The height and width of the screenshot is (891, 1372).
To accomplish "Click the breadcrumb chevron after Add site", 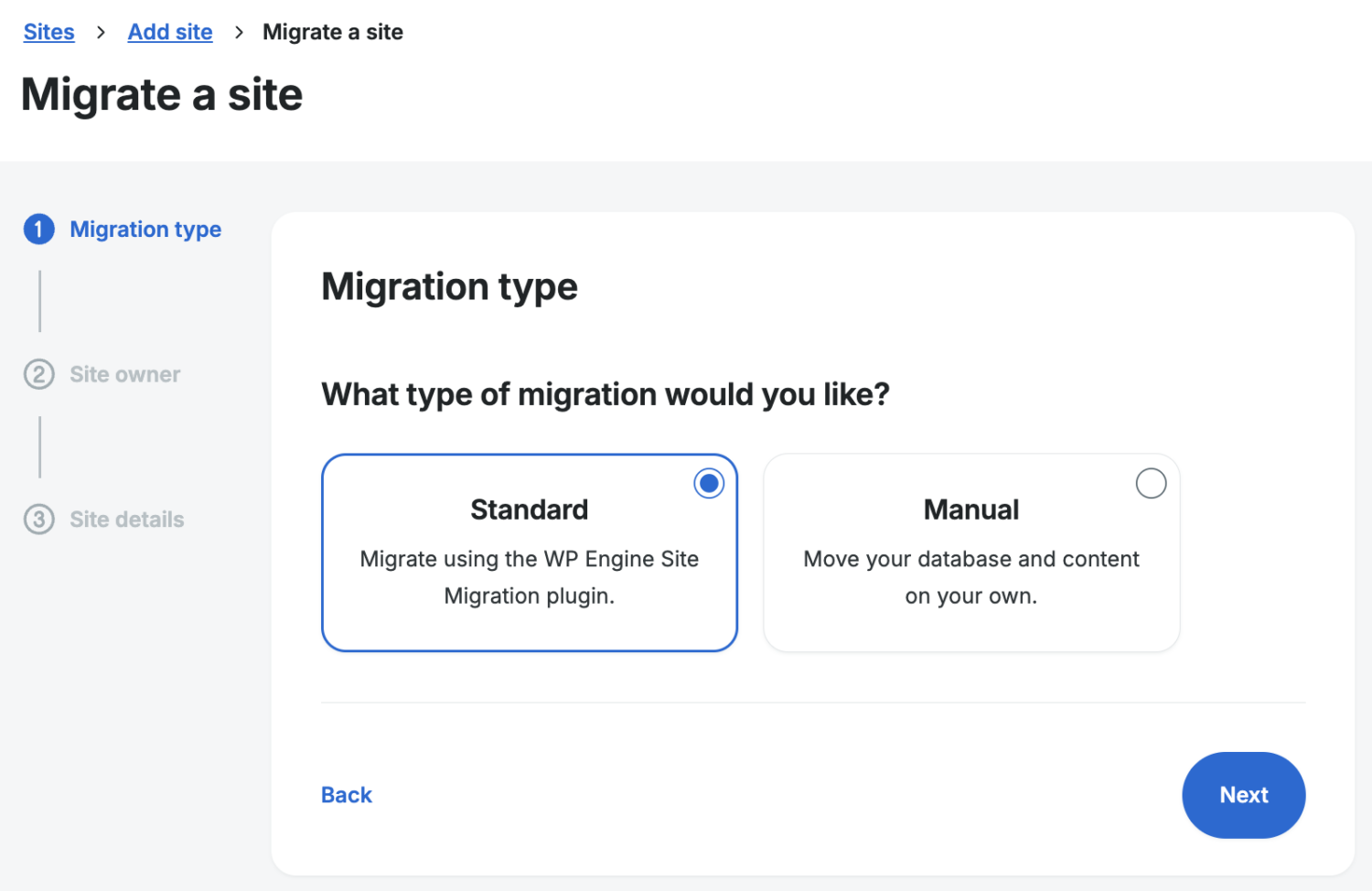I will tap(239, 32).
